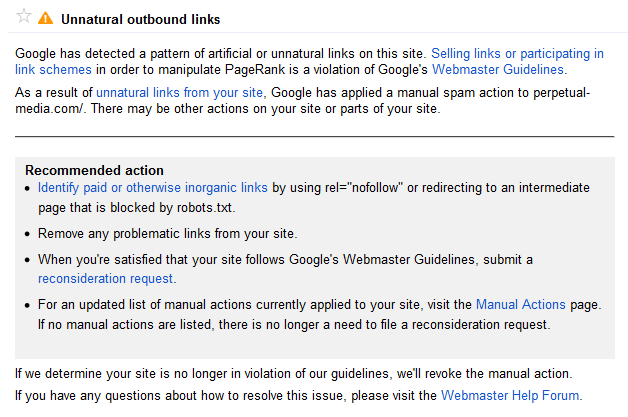Click "If no manual actions are listed" sentence
This screenshot has height=417, width=628.
coord(124,324)
